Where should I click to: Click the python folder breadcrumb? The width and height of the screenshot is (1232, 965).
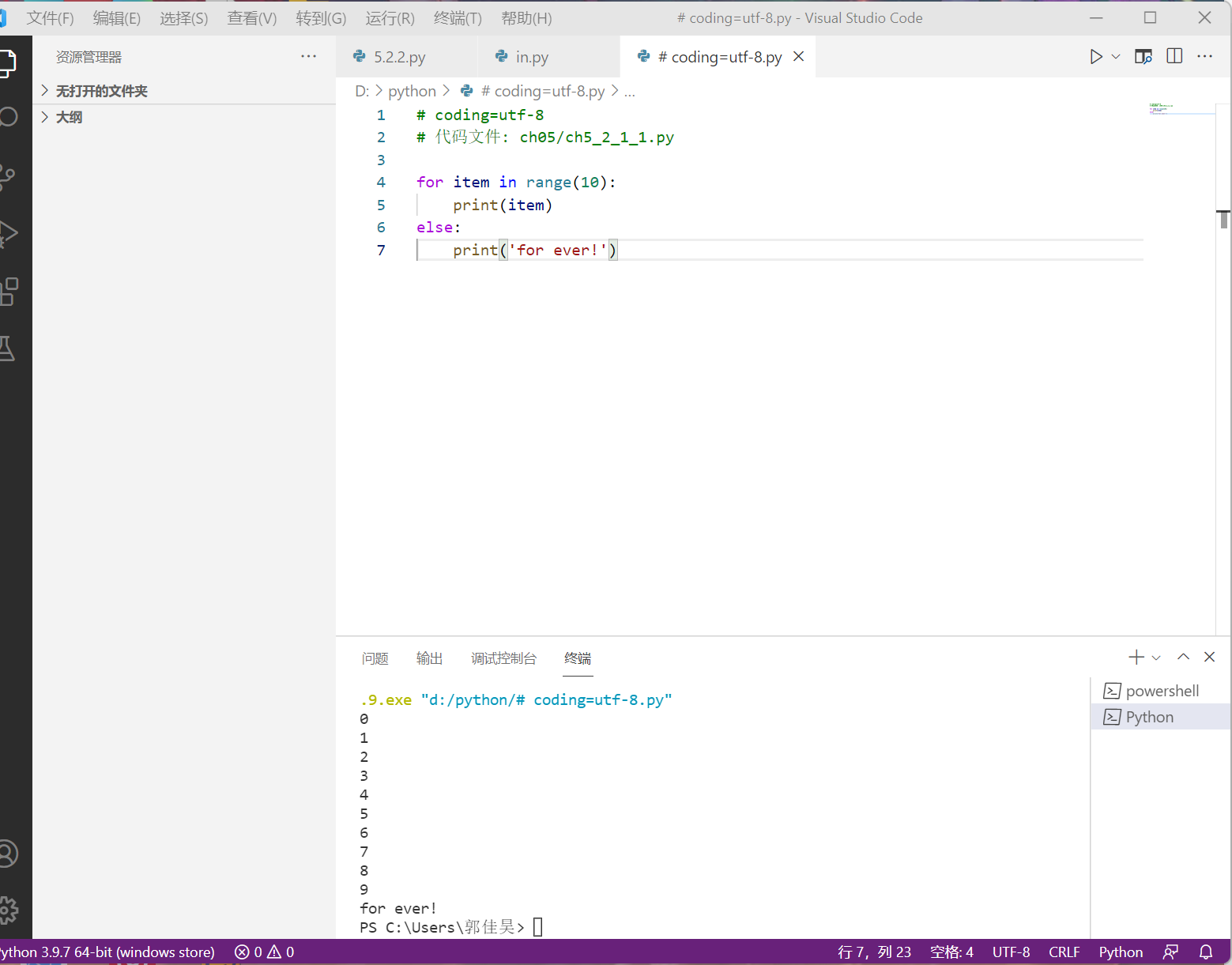412,91
